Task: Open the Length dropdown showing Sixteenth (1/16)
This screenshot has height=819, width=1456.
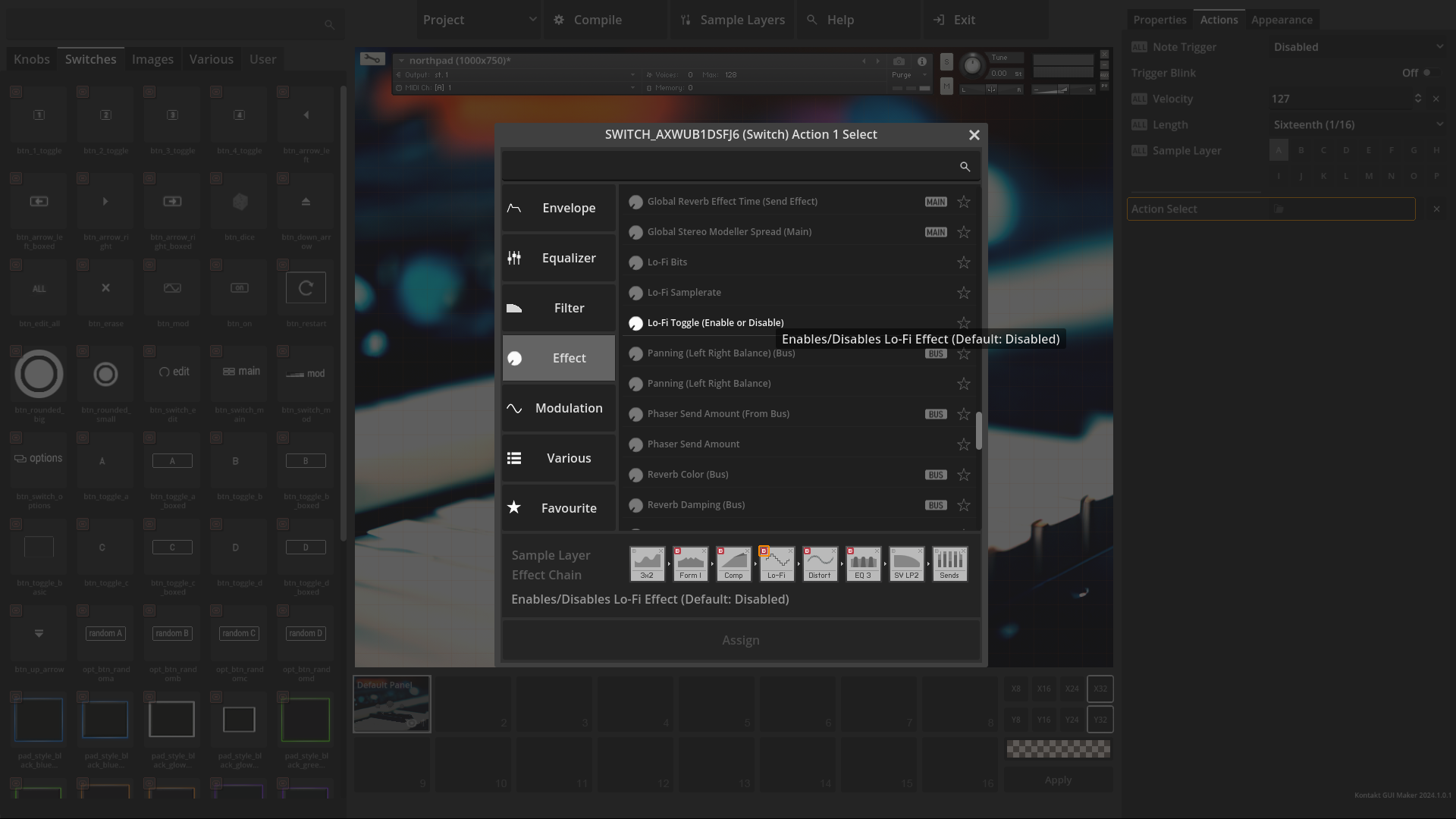Action: point(1357,124)
